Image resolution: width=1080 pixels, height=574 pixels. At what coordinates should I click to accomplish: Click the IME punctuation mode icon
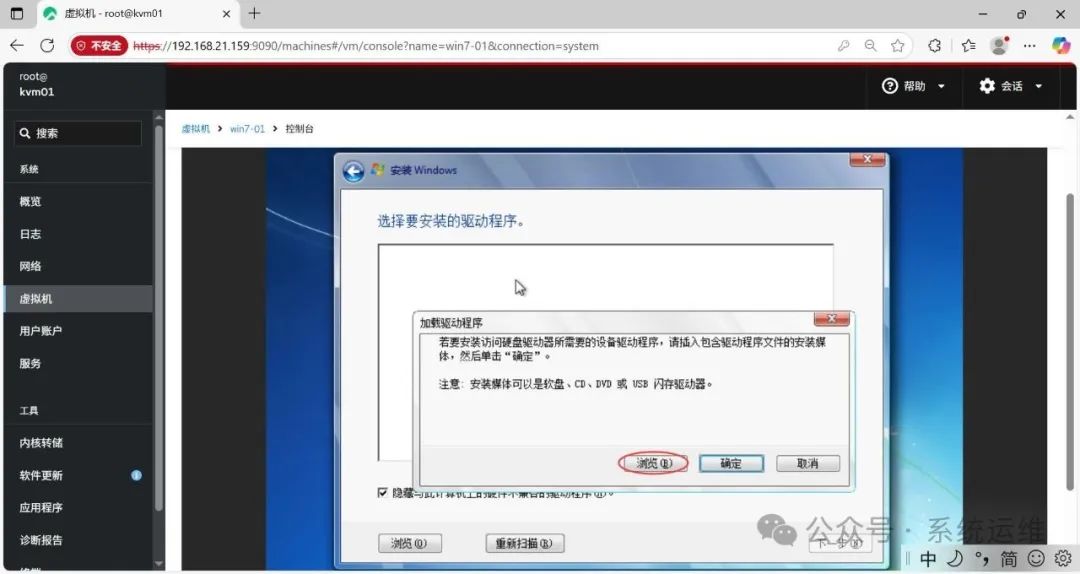(x=982, y=558)
